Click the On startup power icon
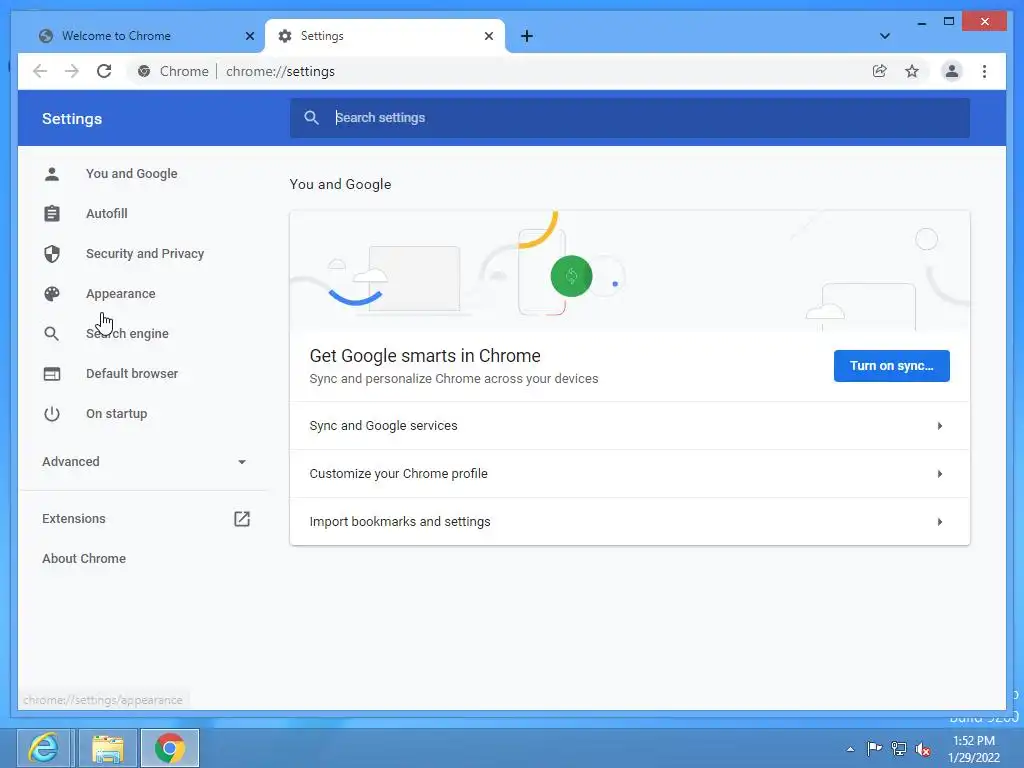Screen dimensions: 1024x768 coord(52,413)
